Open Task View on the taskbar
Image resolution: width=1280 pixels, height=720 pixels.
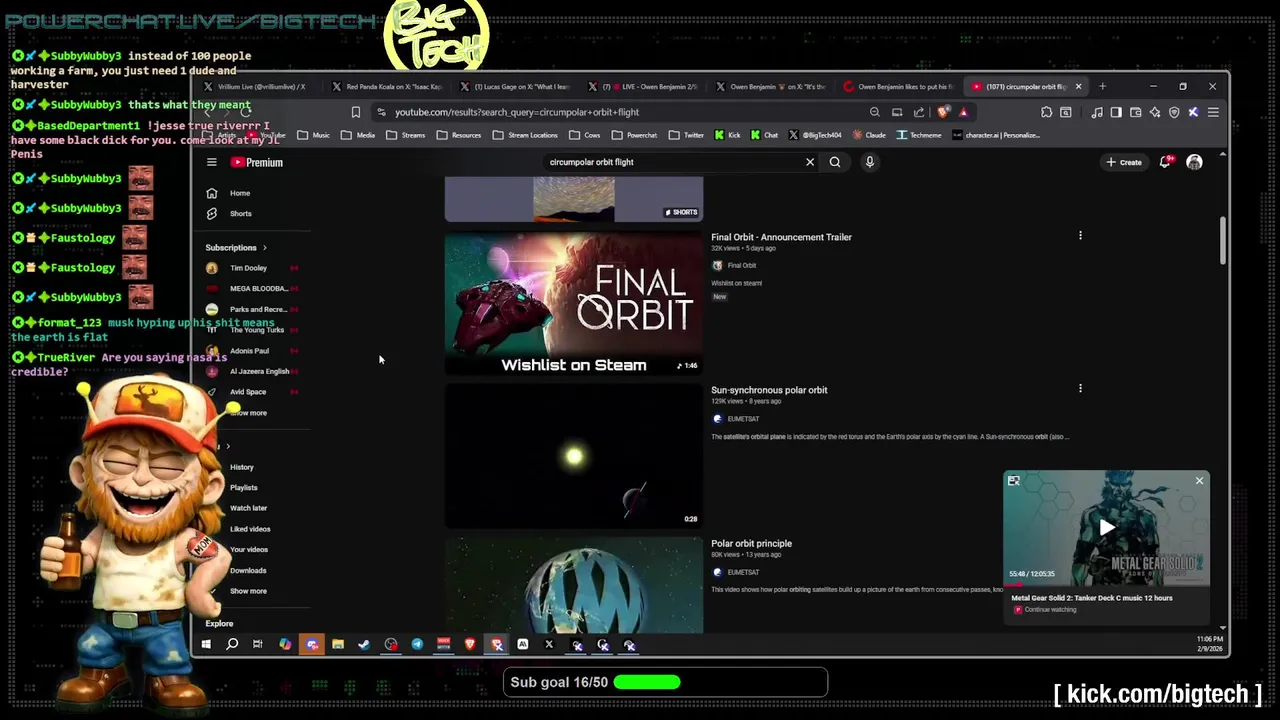(x=258, y=645)
